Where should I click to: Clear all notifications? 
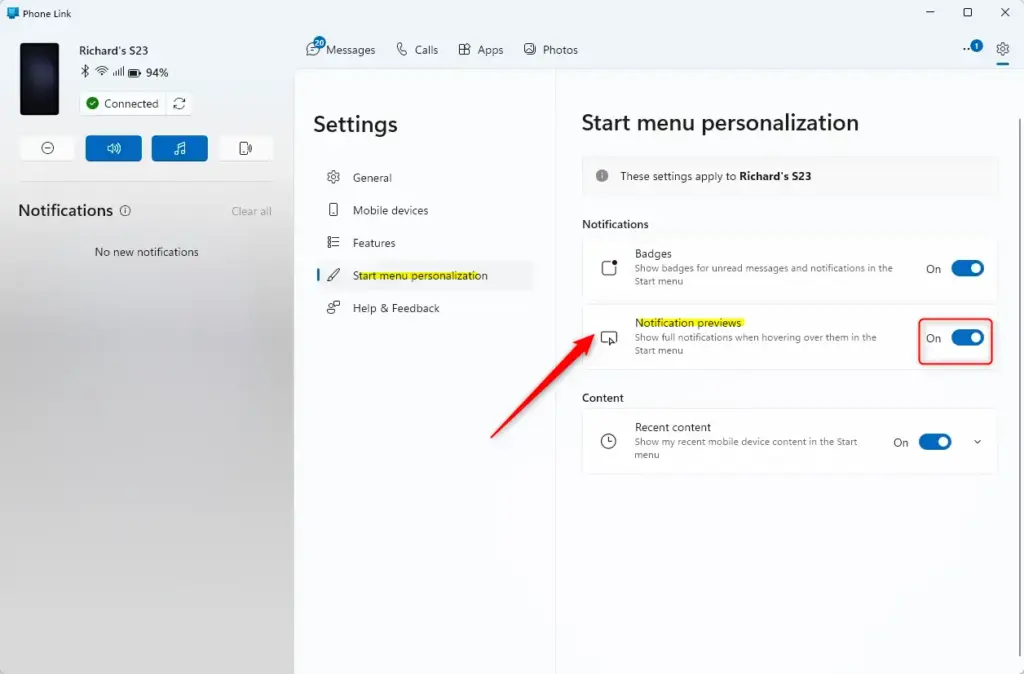(x=251, y=211)
